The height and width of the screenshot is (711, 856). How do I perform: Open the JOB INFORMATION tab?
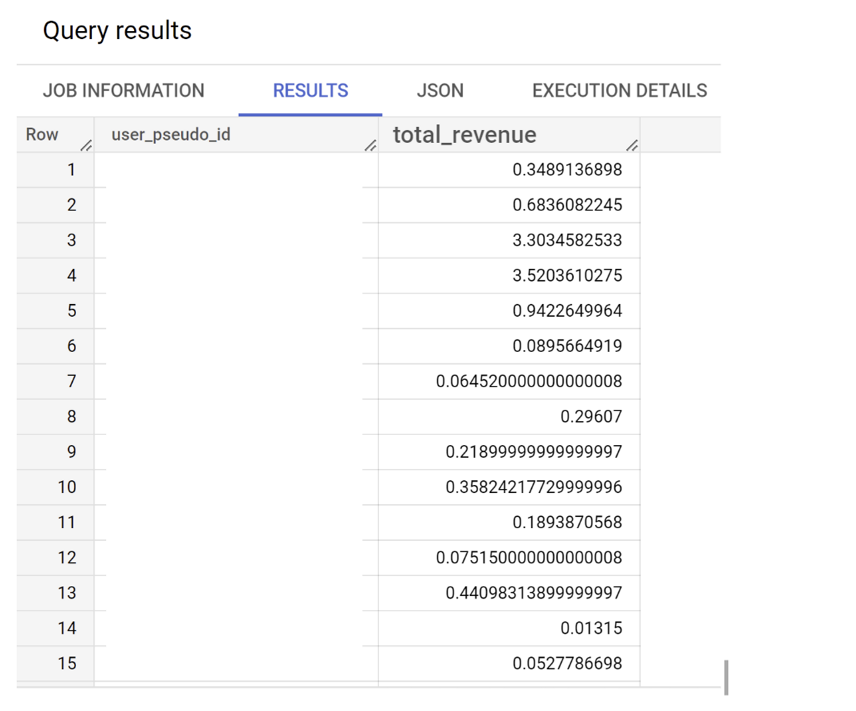(123, 90)
